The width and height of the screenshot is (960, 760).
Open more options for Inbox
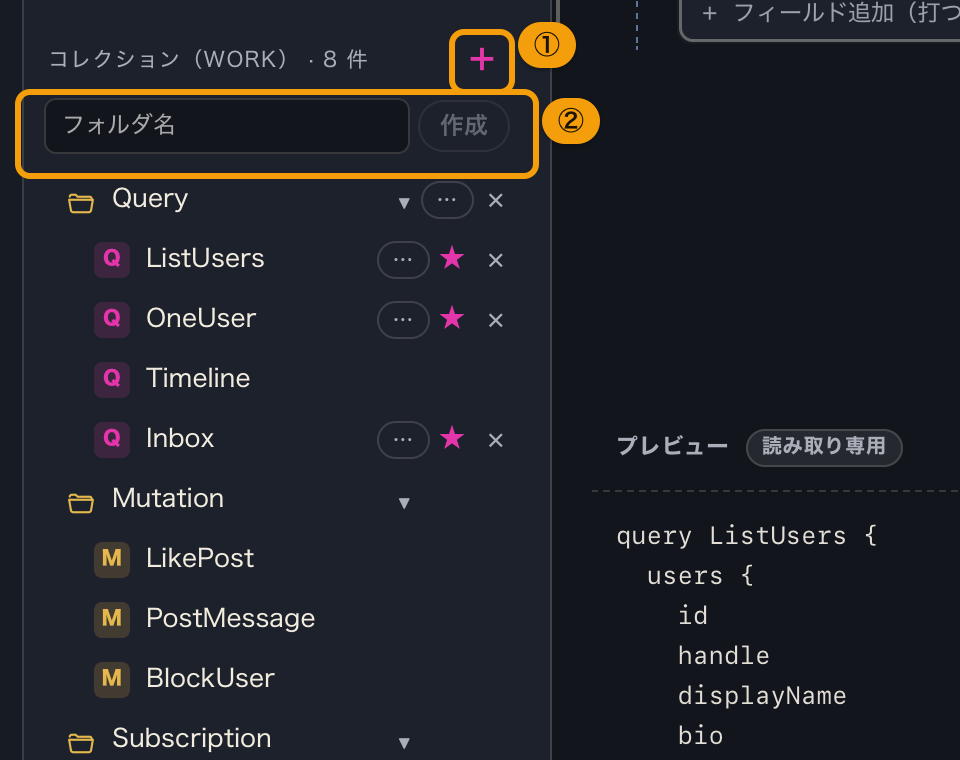(x=403, y=440)
